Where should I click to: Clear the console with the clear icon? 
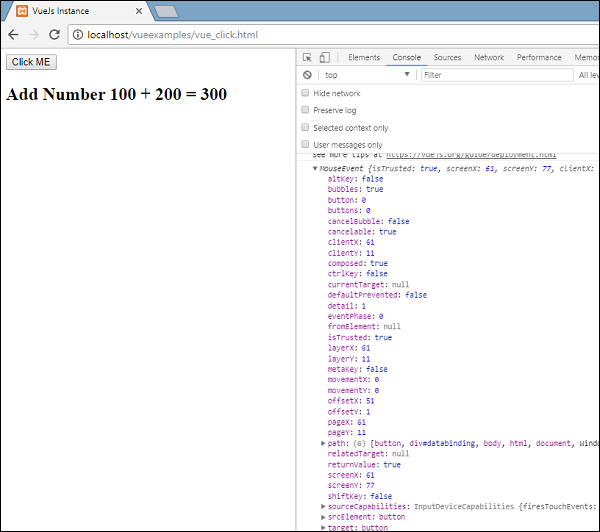tap(308, 75)
